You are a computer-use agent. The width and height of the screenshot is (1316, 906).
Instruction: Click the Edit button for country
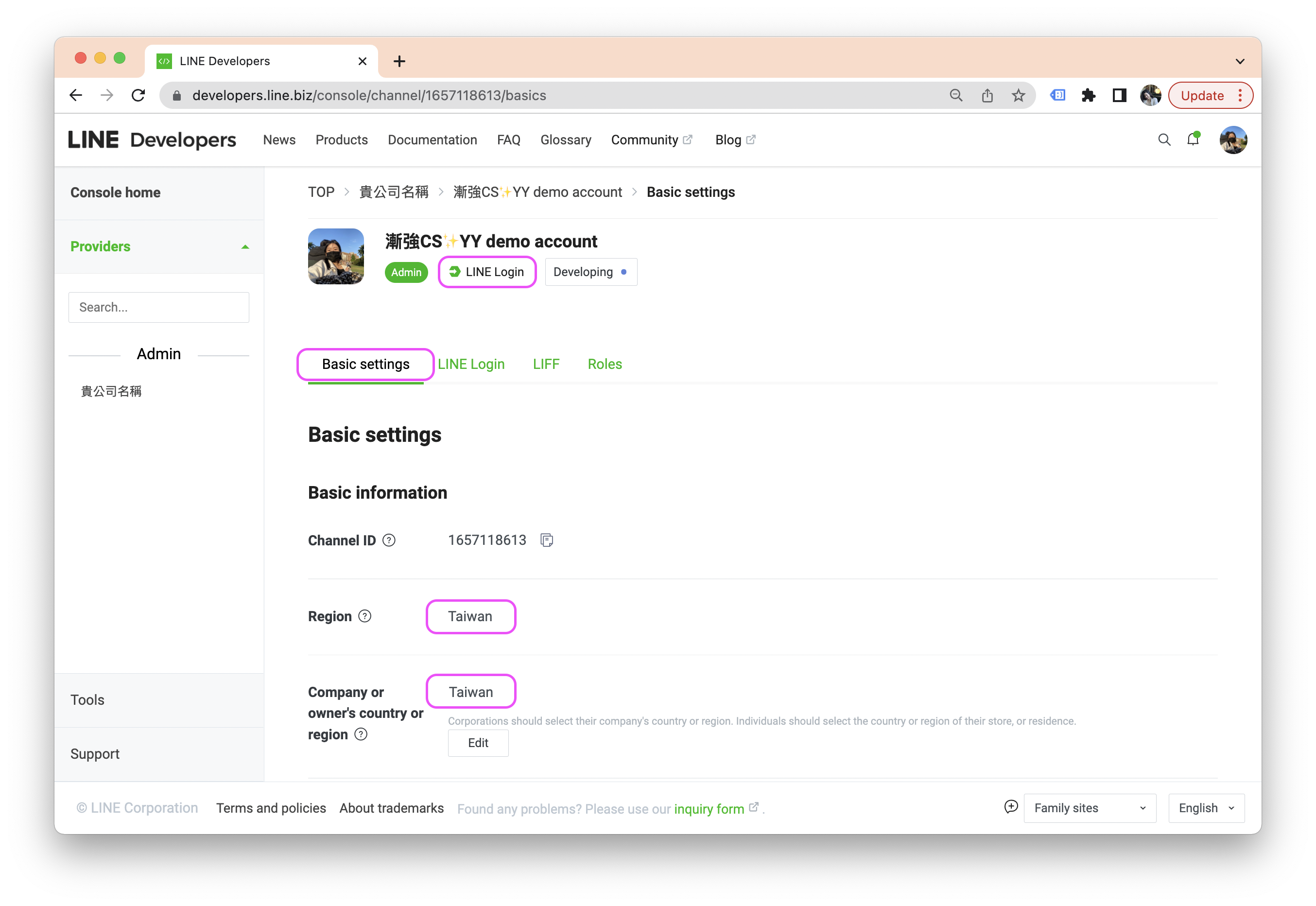478,743
